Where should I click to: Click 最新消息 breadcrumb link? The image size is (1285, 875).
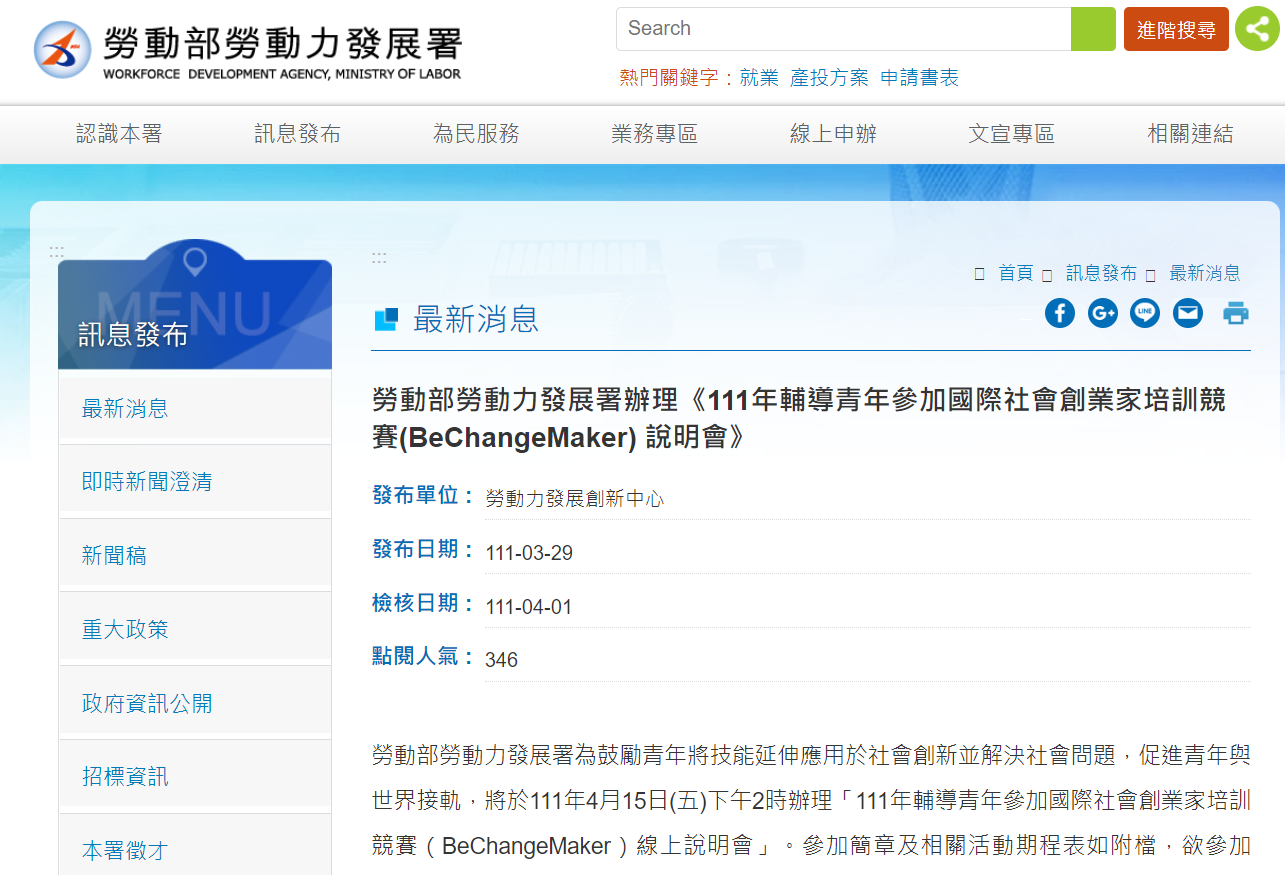coord(1205,273)
